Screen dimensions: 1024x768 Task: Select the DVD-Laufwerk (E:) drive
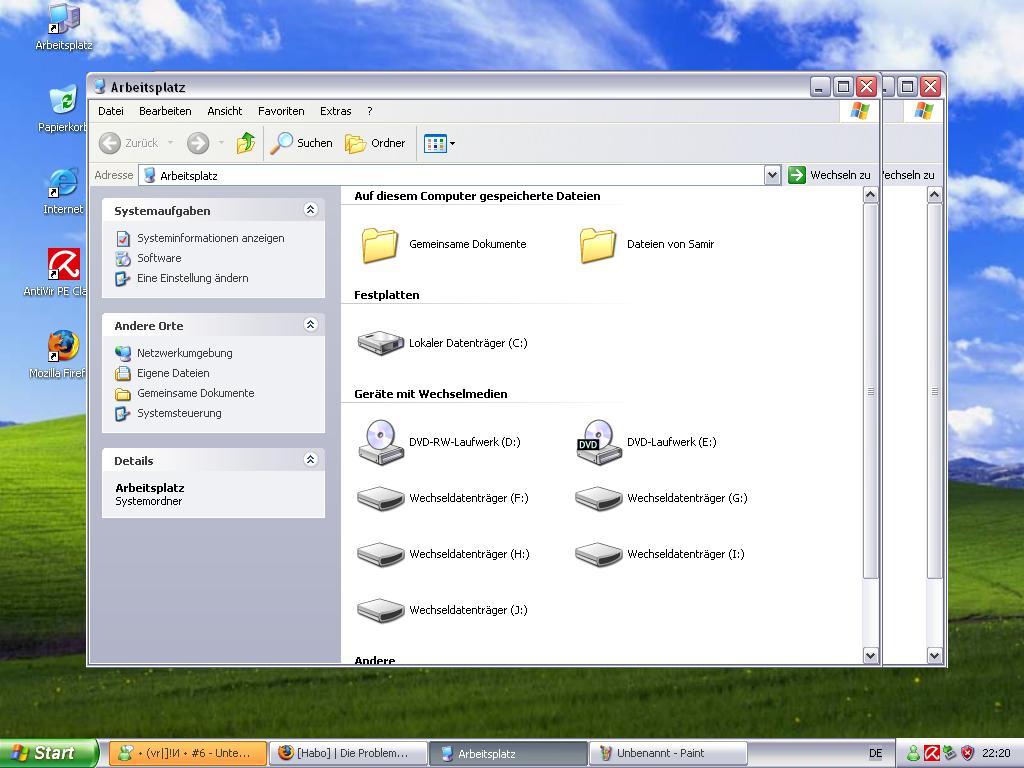[599, 442]
